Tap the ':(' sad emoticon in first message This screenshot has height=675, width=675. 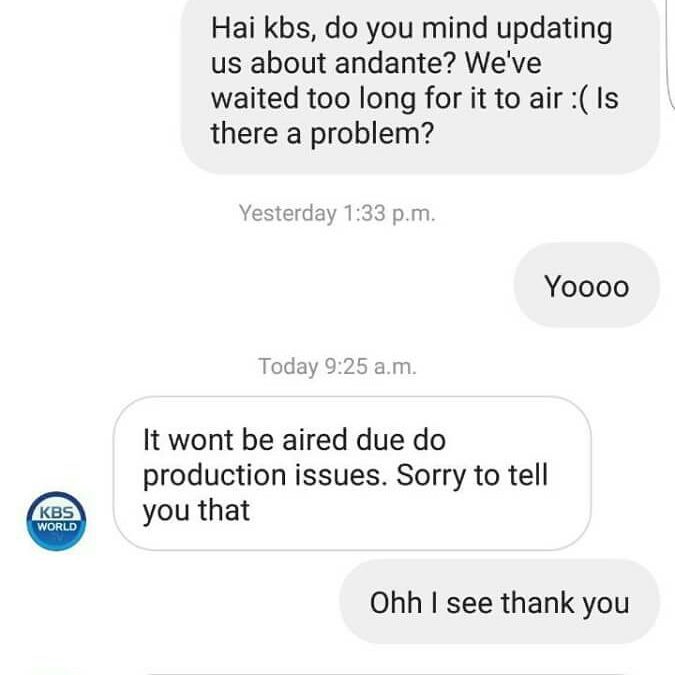coord(580,99)
